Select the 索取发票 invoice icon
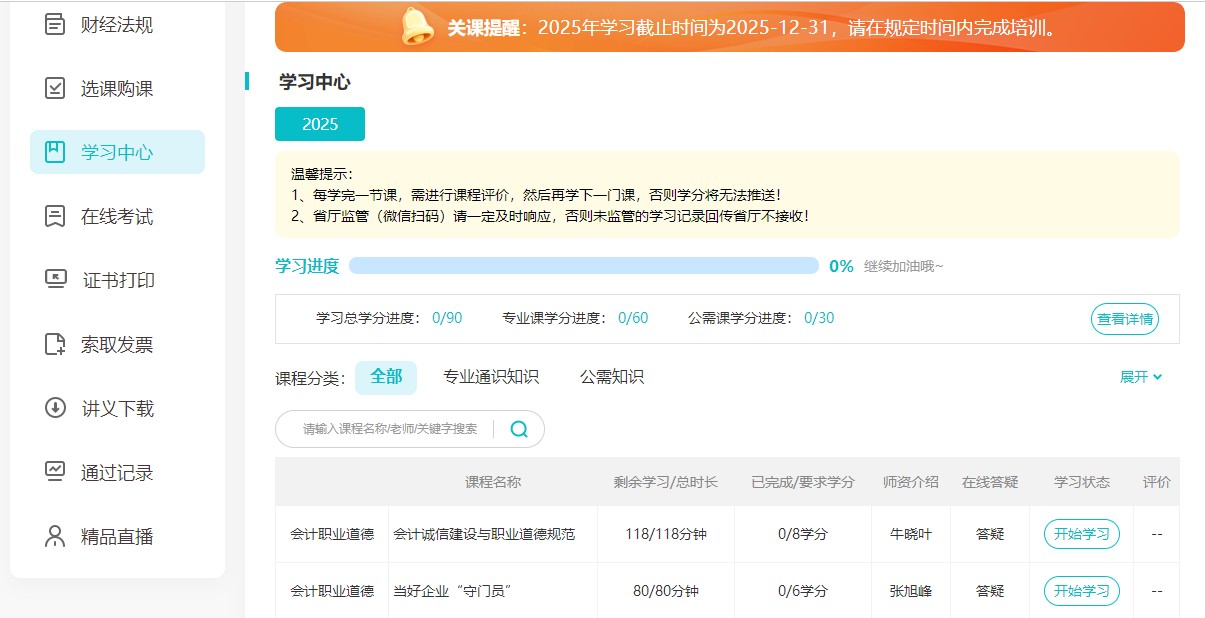The width and height of the screenshot is (1205, 618). (55, 343)
